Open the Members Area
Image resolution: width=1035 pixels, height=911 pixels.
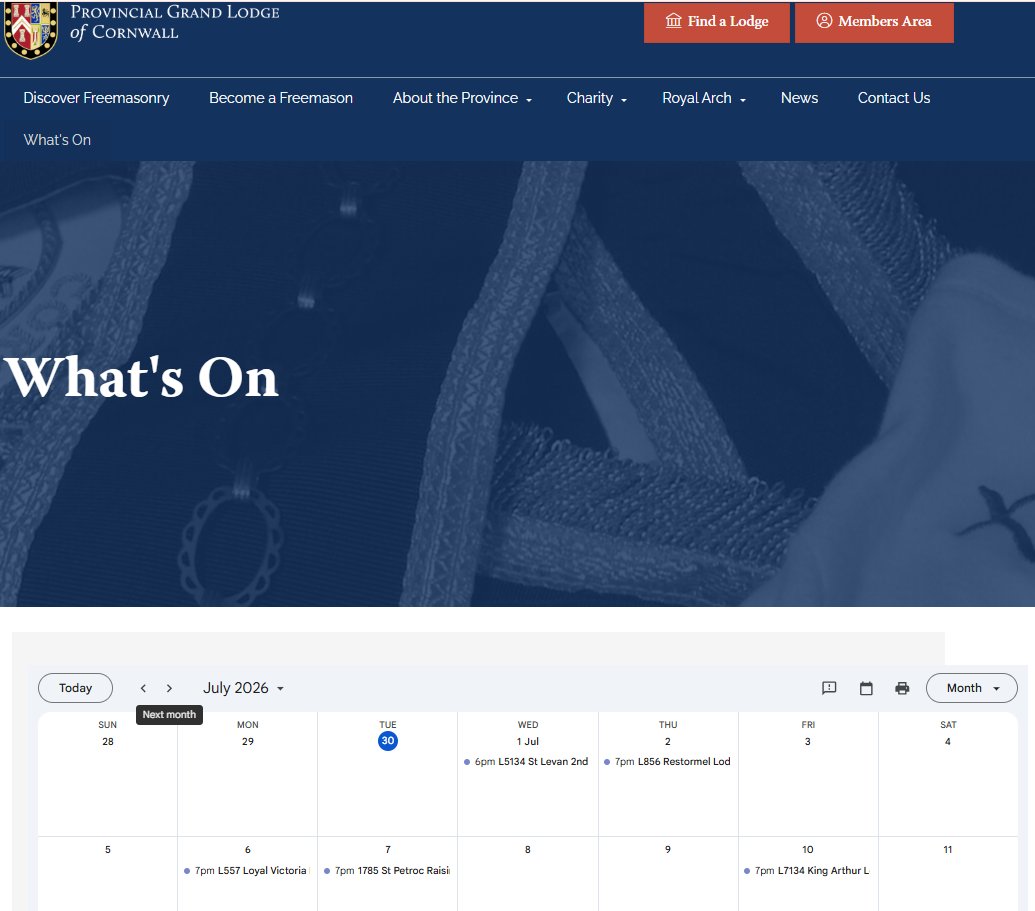(x=874, y=22)
